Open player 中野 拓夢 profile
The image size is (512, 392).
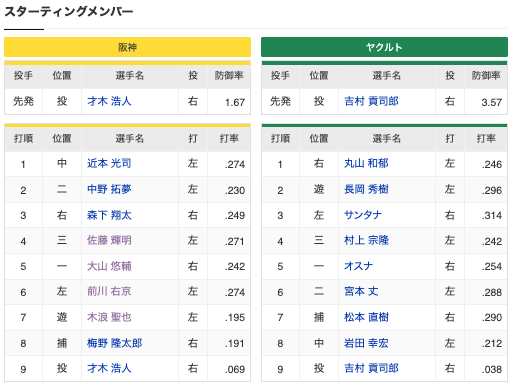(109, 190)
